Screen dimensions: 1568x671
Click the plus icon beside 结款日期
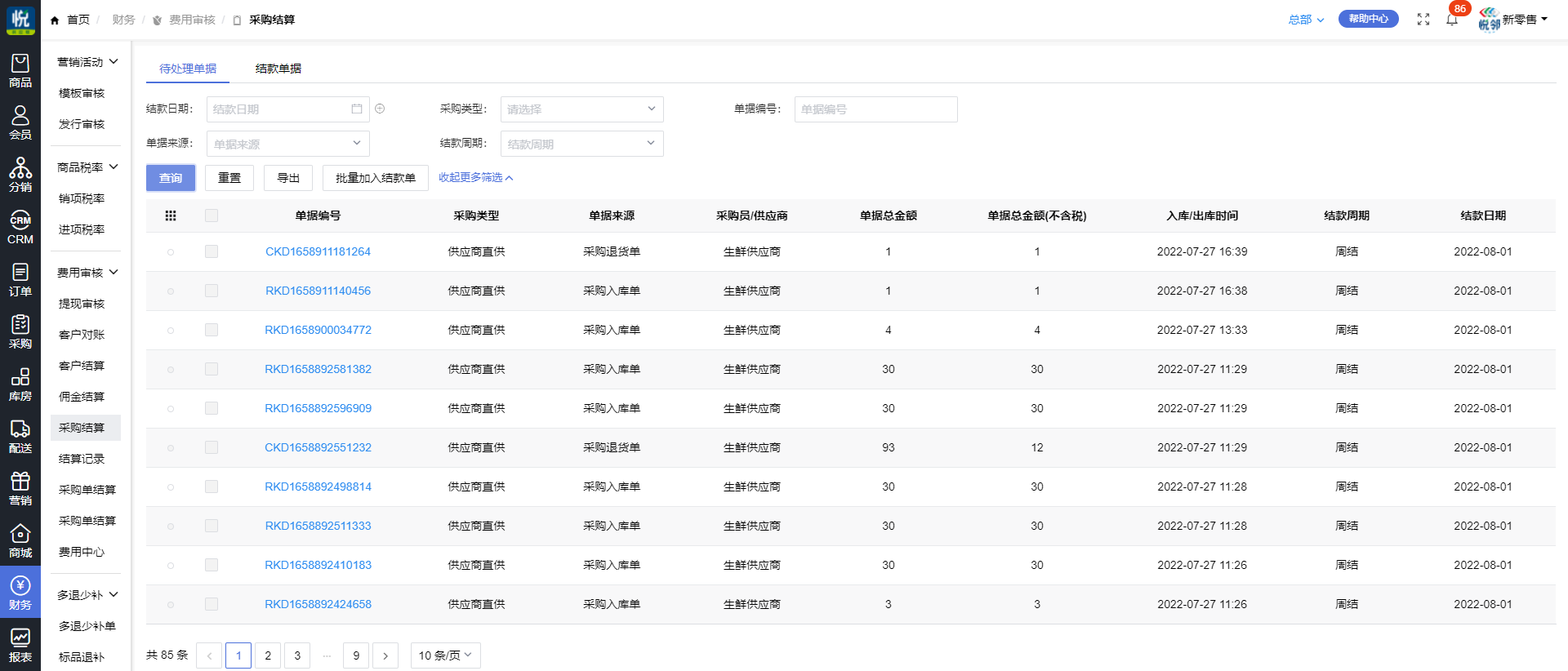click(380, 109)
